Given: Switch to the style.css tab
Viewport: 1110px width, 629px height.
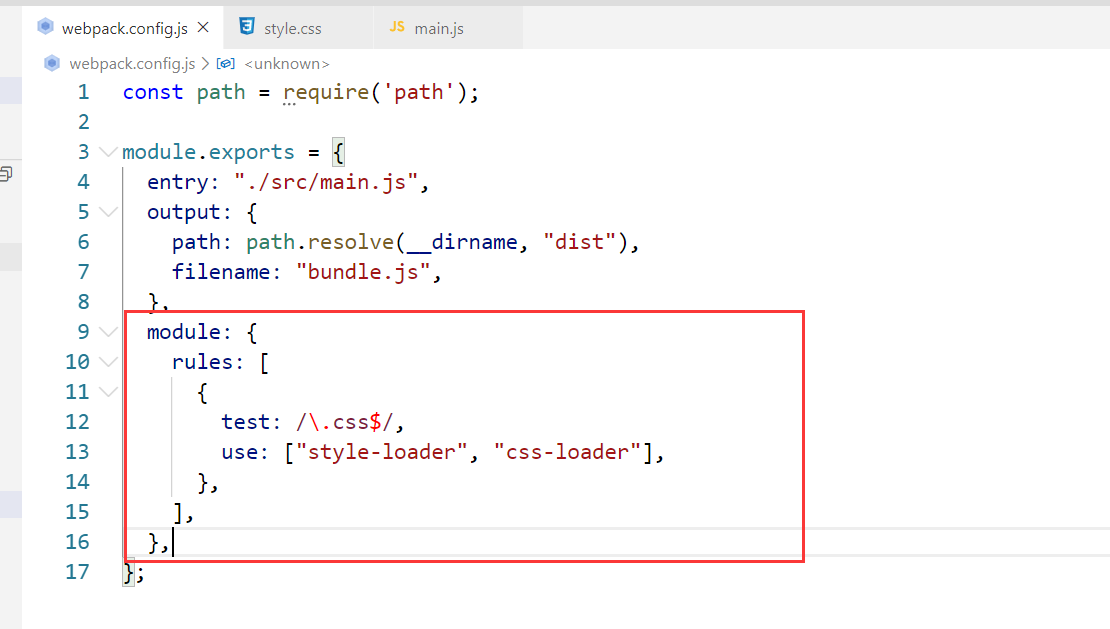Looking at the screenshot, I should click(298, 28).
